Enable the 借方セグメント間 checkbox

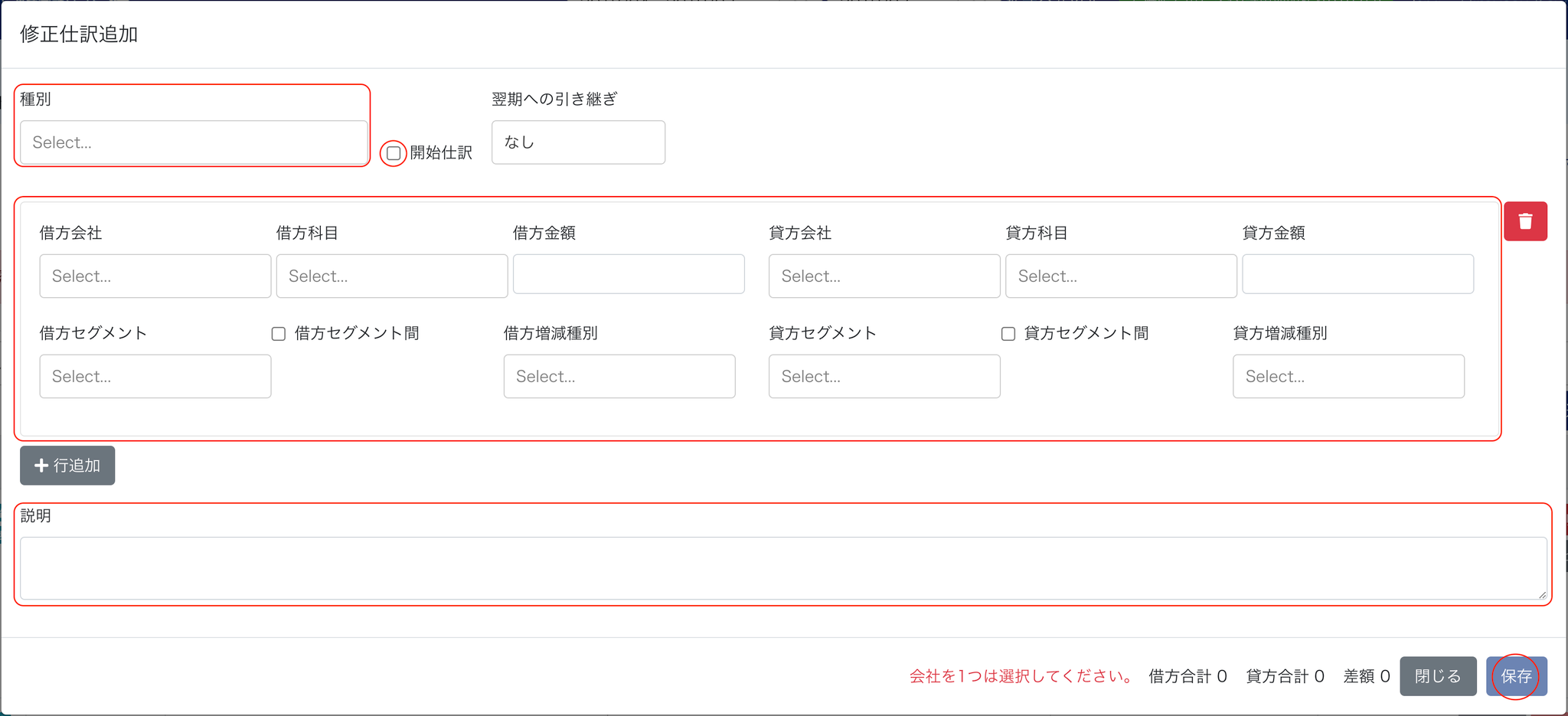279,334
